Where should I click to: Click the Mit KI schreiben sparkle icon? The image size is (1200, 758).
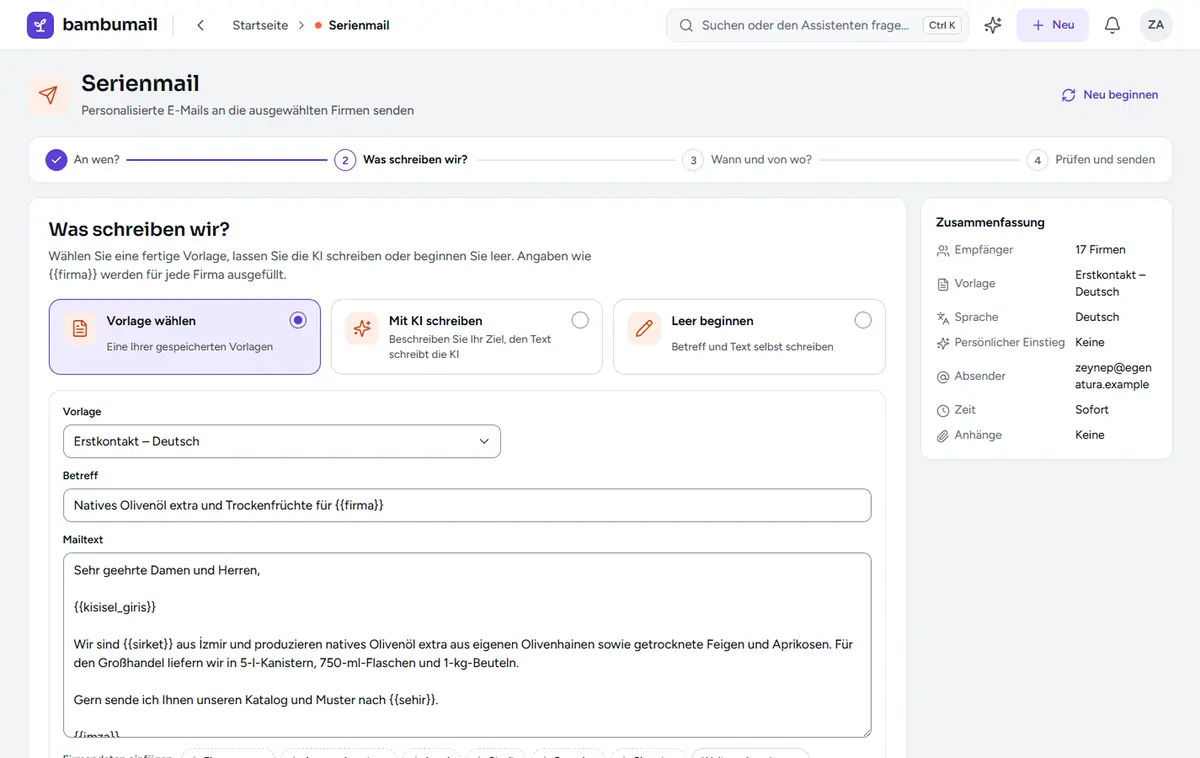click(362, 329)
